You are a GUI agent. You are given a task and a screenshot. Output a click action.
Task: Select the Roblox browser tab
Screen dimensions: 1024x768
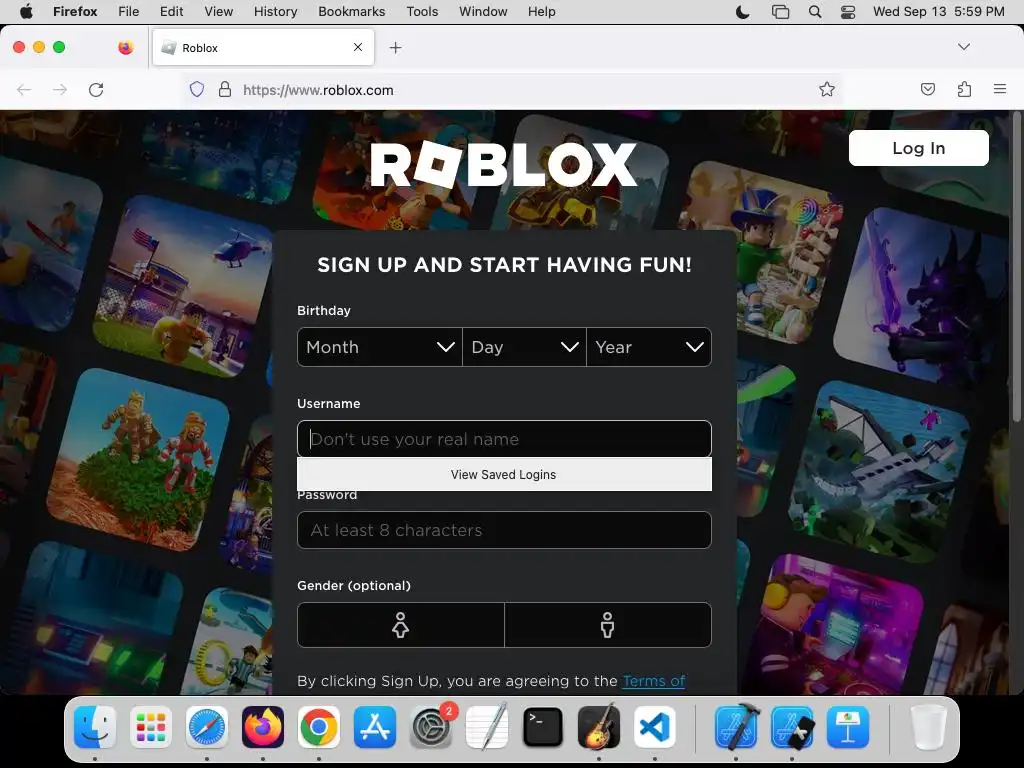point(263,48)
